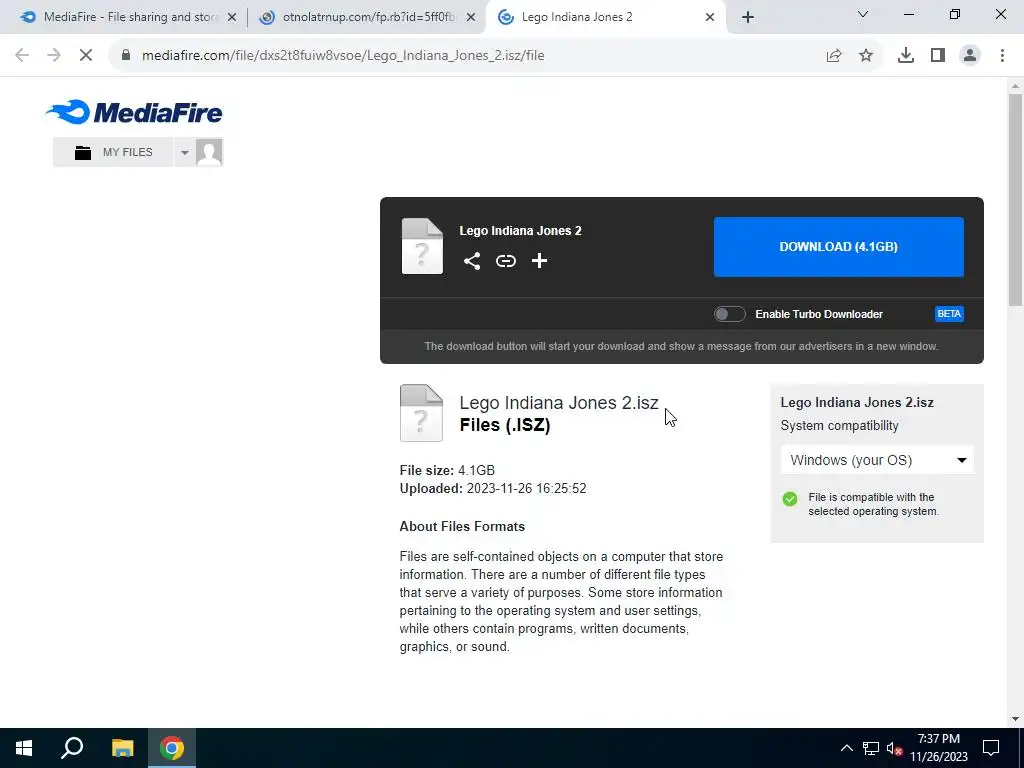This screenshot has width=1024, height=768.
Task: Open the tab search chevron
Action: coord(863,14)
